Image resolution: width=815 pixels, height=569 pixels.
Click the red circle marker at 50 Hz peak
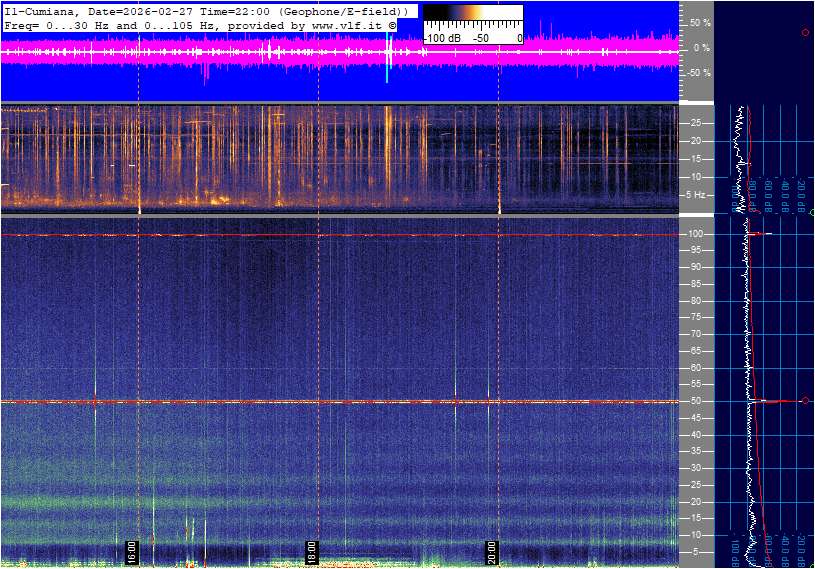point(805,401)
